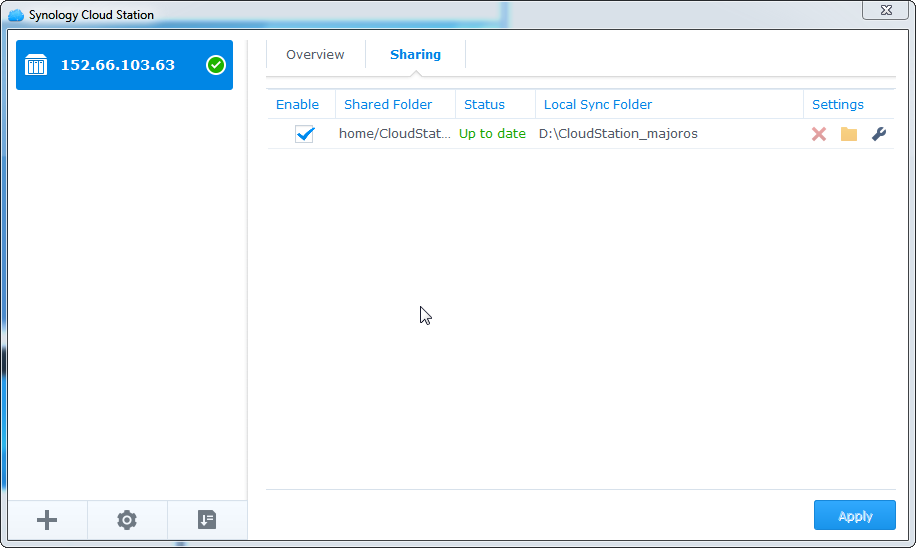Open local sync folder via folder icon
916x548 pixels.
pyautogui.click(x=849, y=134)
